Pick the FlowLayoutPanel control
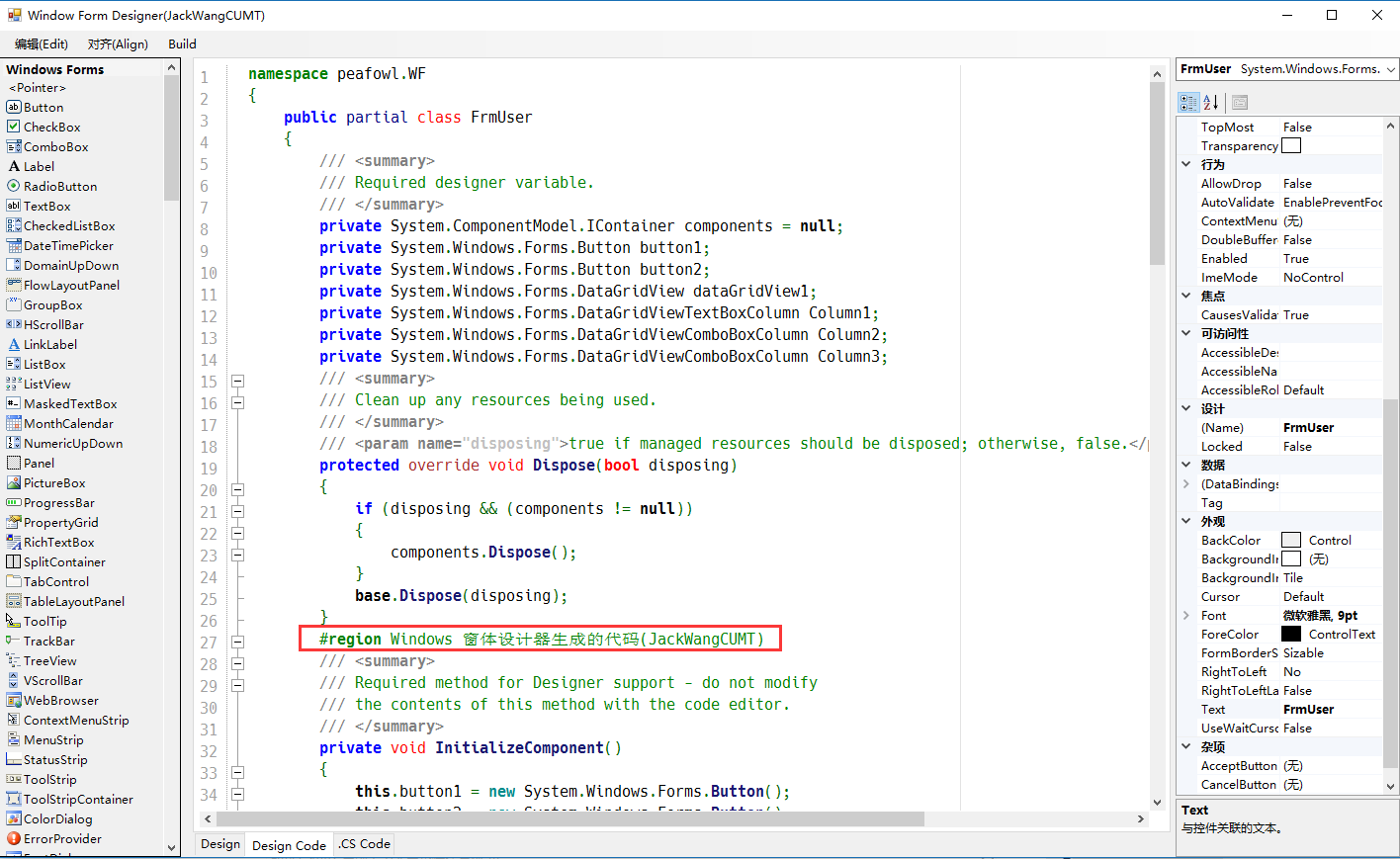The image size is (1400, 859). pyautogui.click(x=63, y=285)
